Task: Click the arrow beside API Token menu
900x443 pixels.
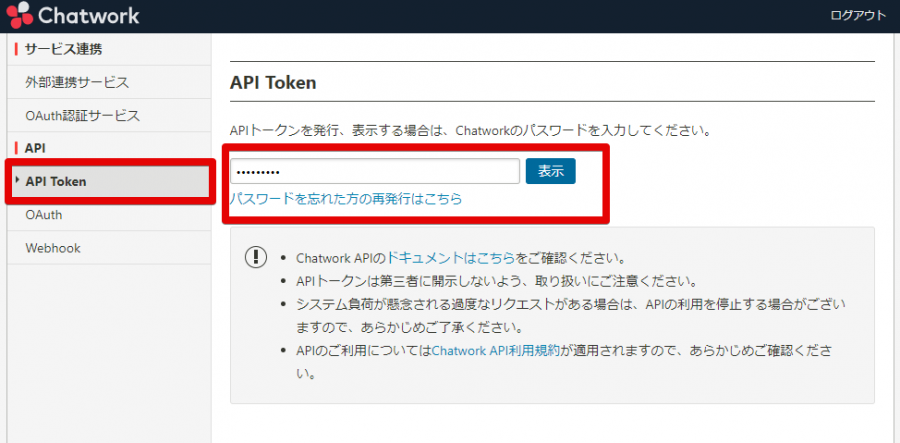Action: pyautogui.click(x=18, y=181)
